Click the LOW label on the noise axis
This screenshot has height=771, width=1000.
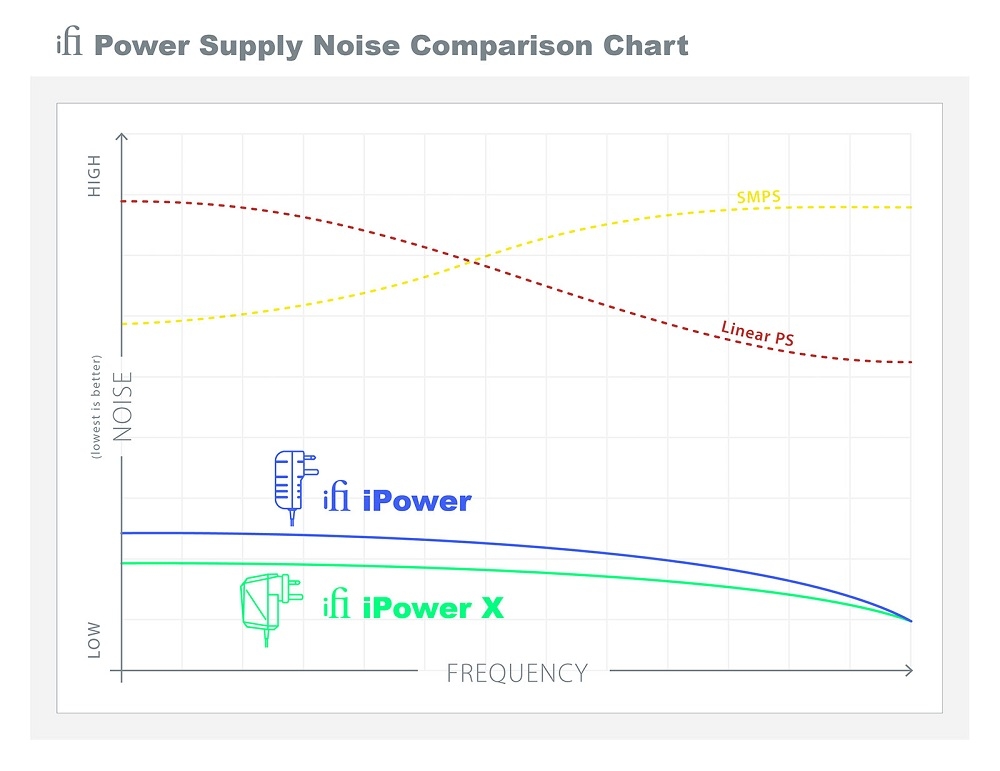click(x=95, y=640)
